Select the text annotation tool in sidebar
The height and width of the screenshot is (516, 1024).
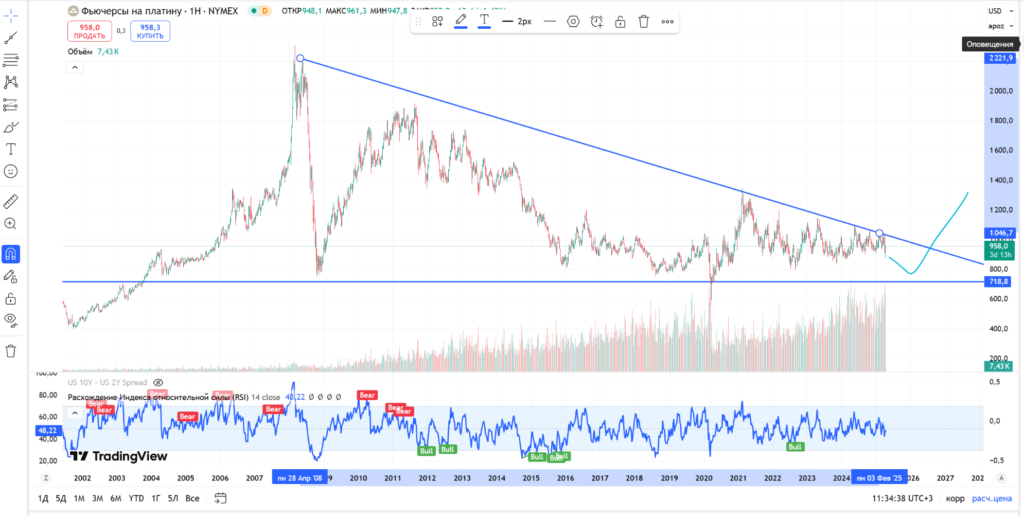pyautogui.click(x=10, y=149)
